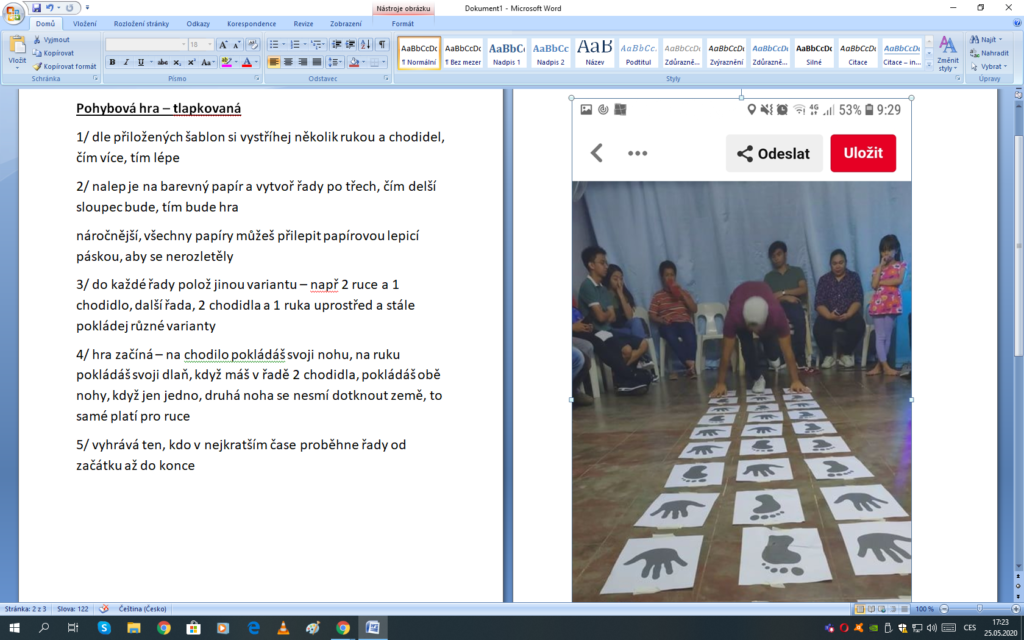Zoom in with the plus button

click(1016, 609)
